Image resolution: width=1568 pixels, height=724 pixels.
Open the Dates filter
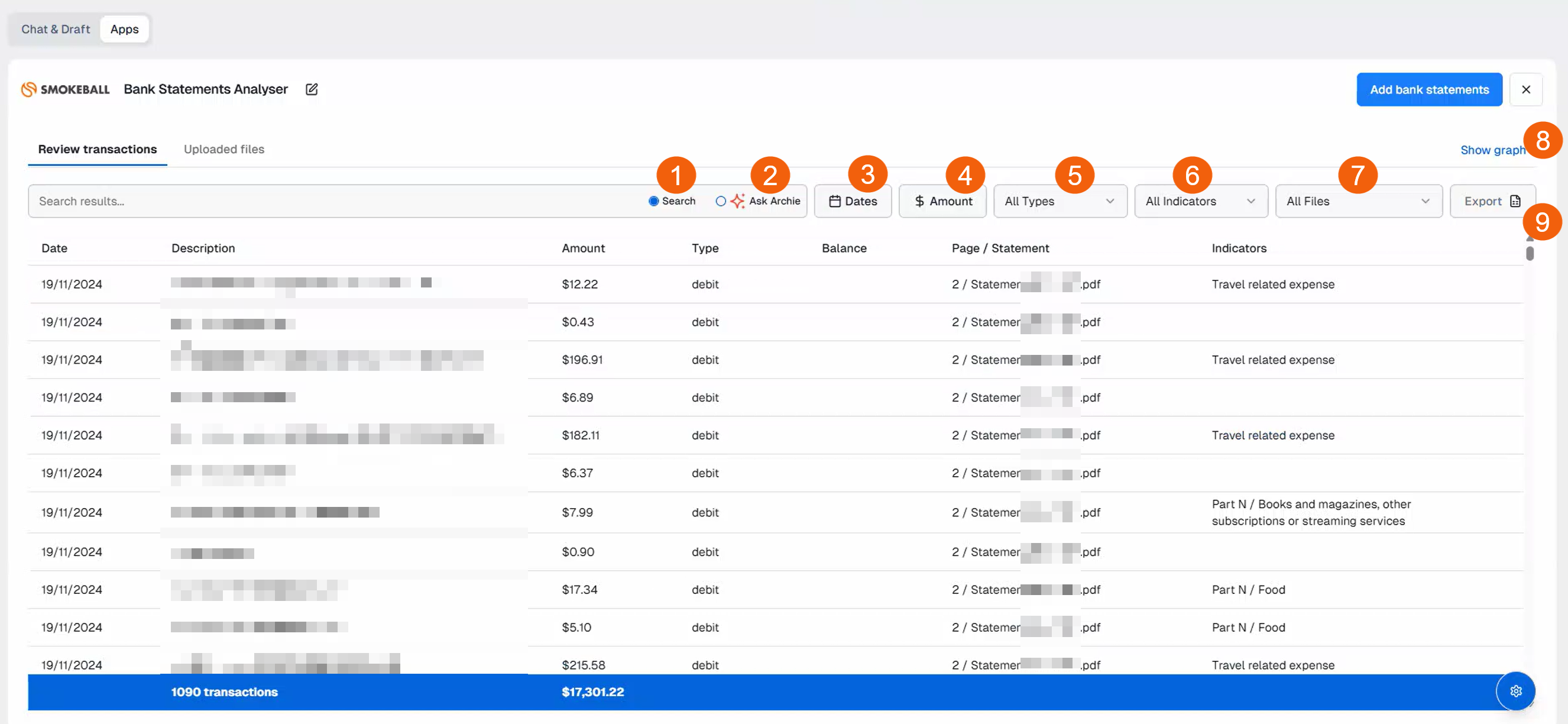852,201
